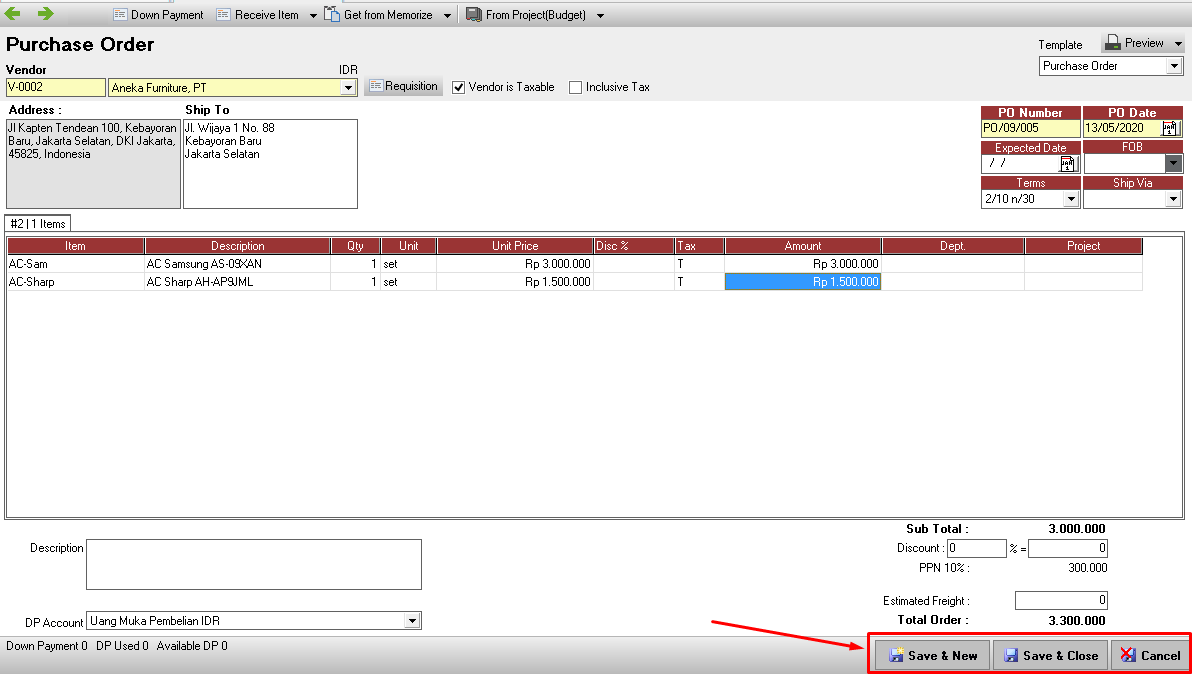Click the Project column header
This screenshot has width=1192, height=674.
1083,246
